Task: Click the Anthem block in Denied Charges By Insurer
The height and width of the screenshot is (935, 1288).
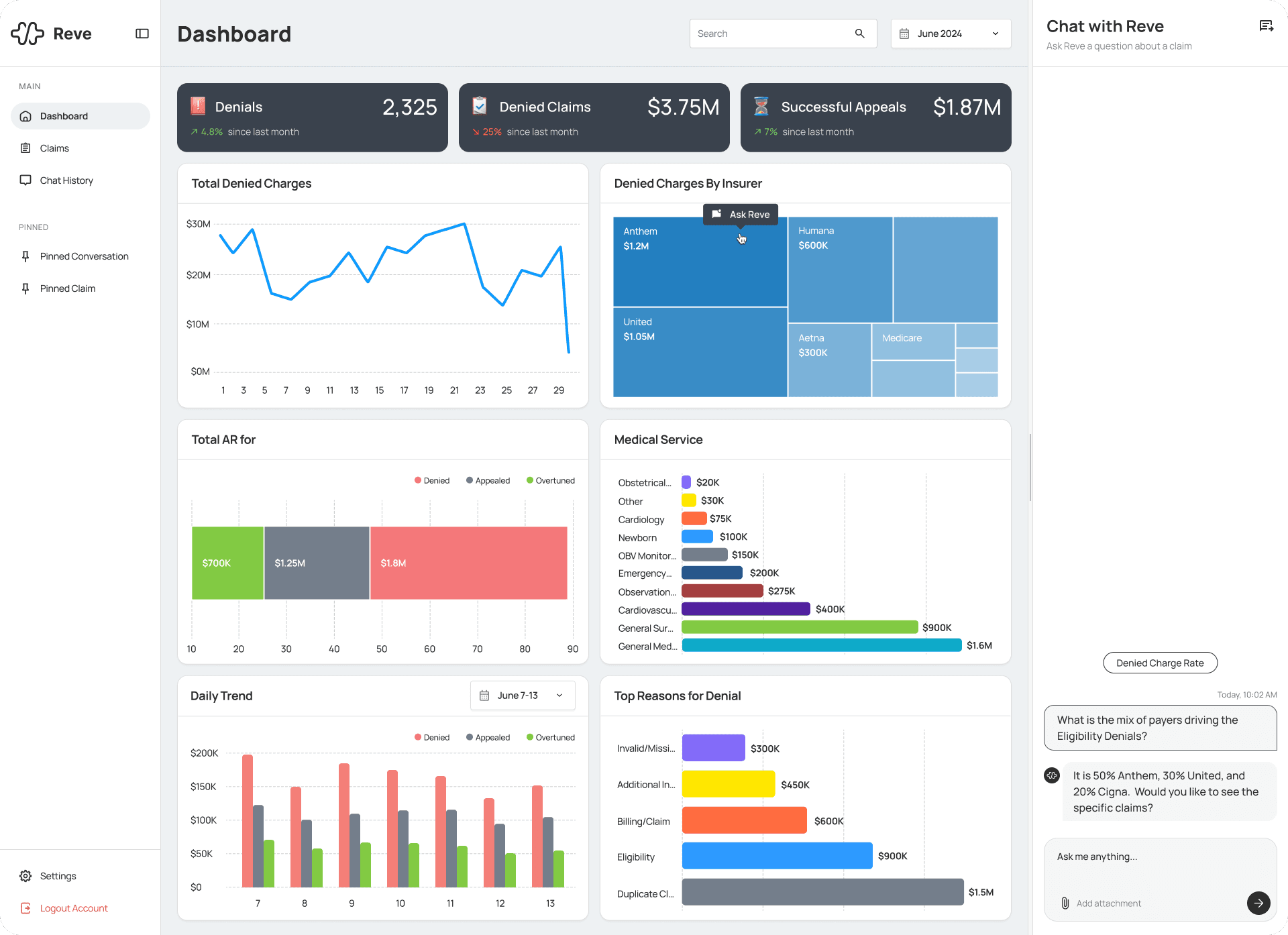Action: (x=700, y=268)
